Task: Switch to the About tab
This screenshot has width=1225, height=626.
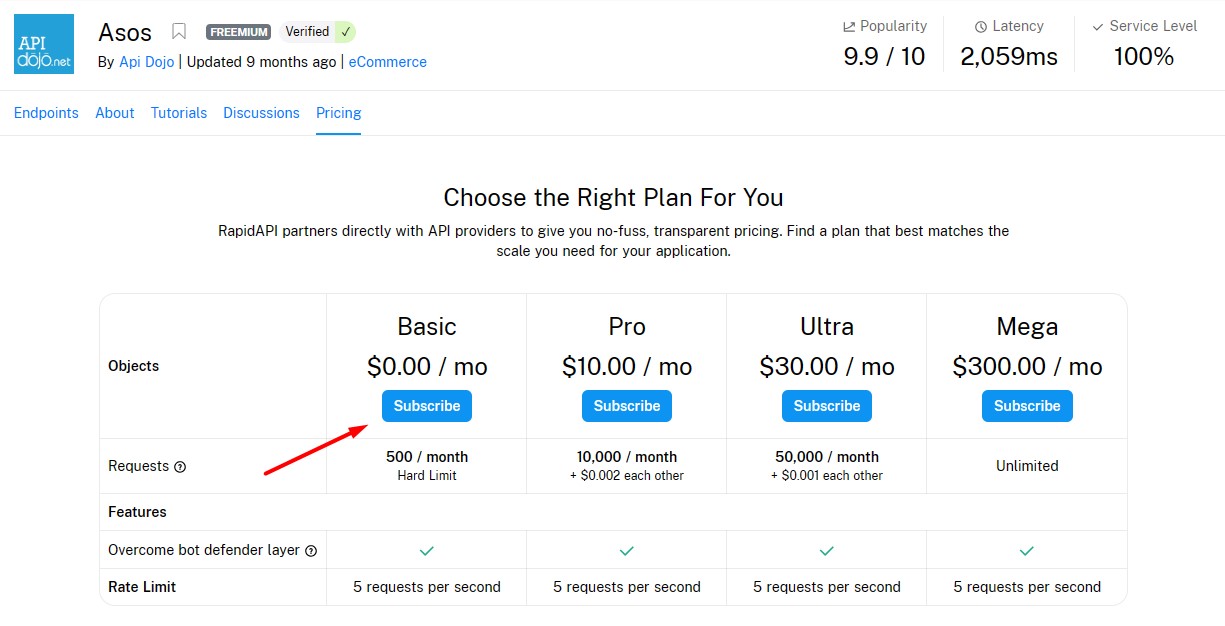Action: pyautogui.click(x=115, y=113)
